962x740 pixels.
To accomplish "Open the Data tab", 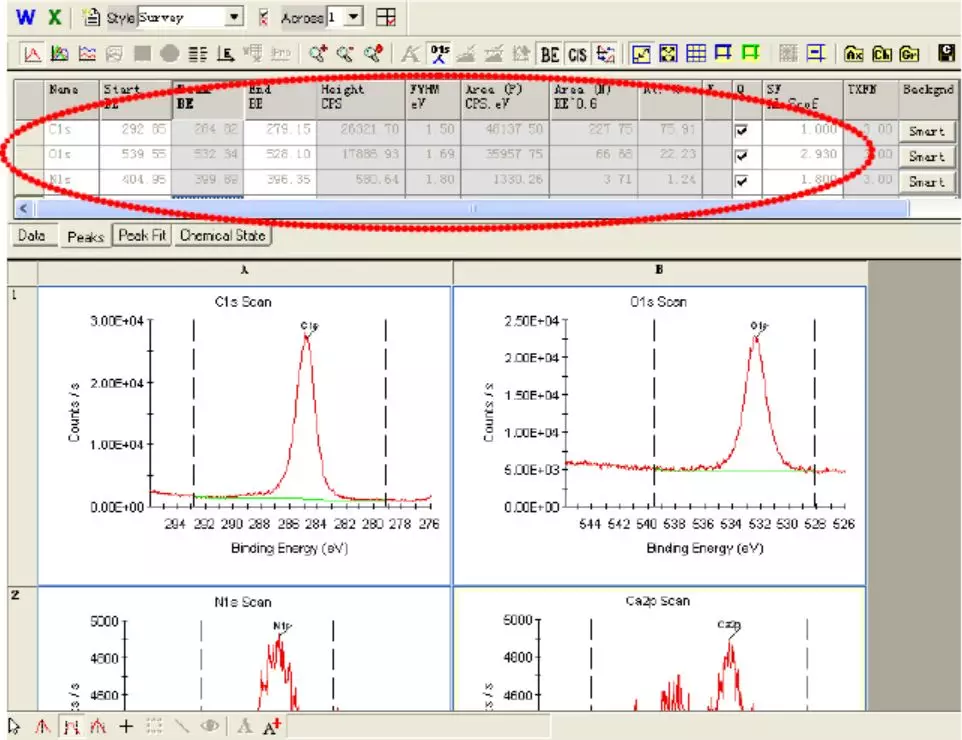I will click(32, 236).
